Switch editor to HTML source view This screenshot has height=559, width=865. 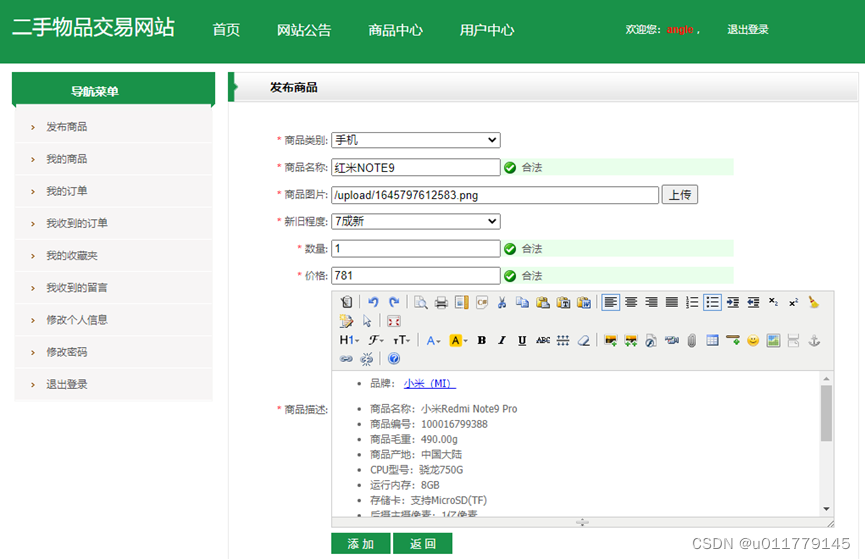(346, 302)
